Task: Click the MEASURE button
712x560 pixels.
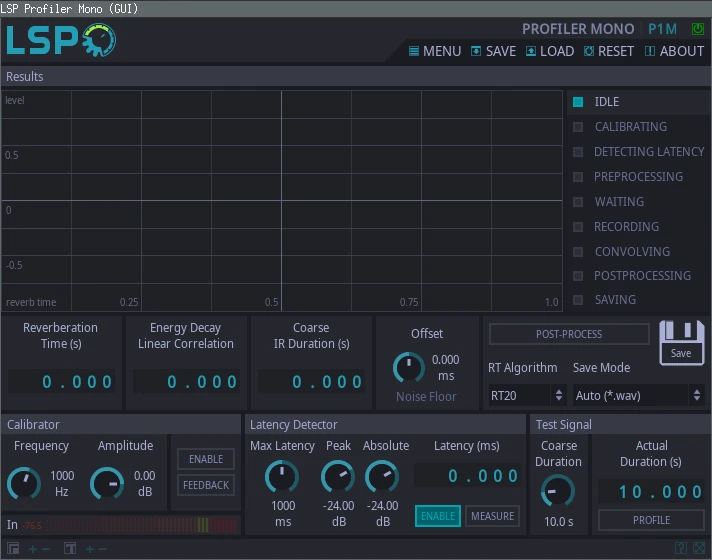Action: tap(492, 516)
